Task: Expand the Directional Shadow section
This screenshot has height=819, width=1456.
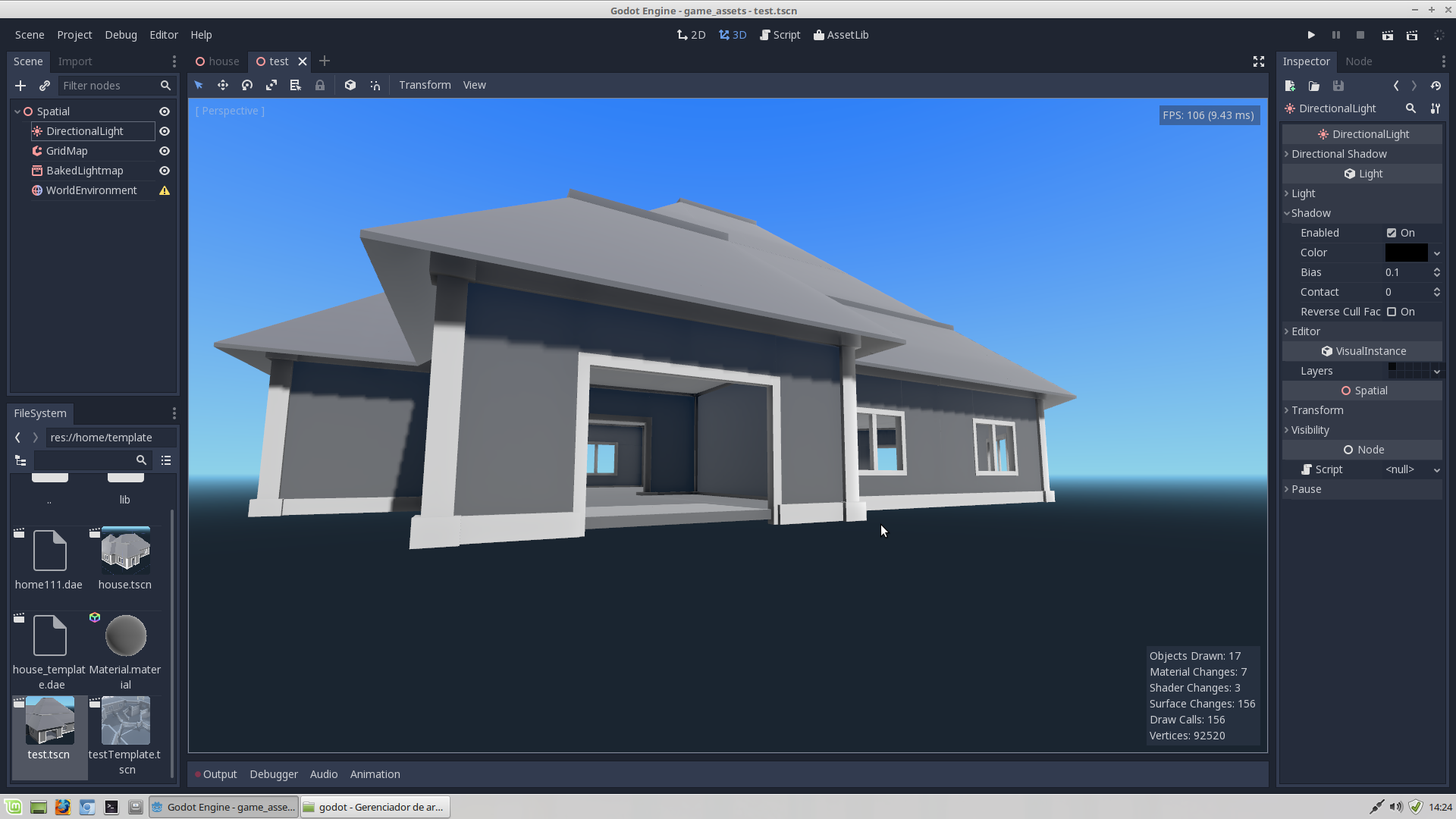Action: point(1339,153)
